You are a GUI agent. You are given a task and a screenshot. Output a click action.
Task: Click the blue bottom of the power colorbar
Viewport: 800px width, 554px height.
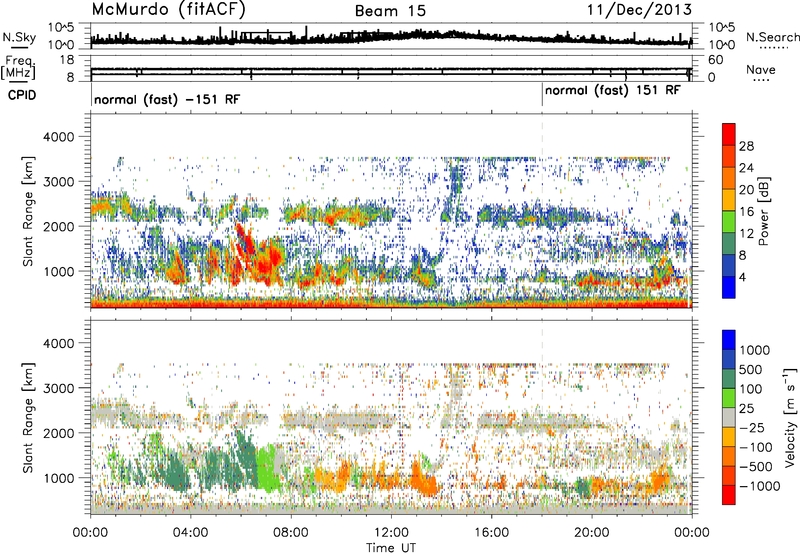click(x=729, y=288)
